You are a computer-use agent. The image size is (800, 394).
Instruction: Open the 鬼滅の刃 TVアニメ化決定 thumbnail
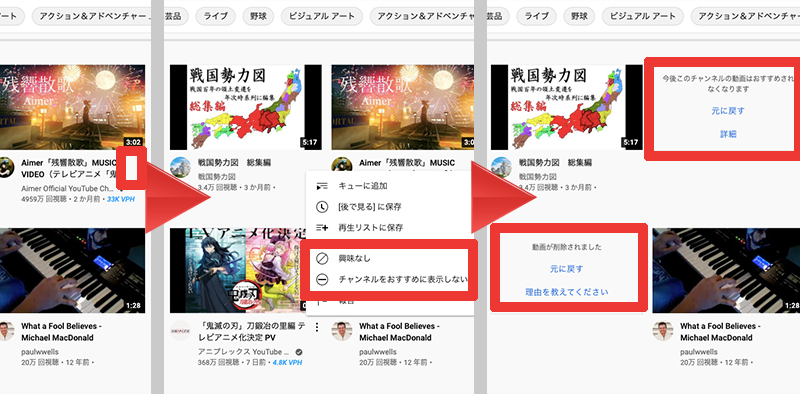point(238,270)
